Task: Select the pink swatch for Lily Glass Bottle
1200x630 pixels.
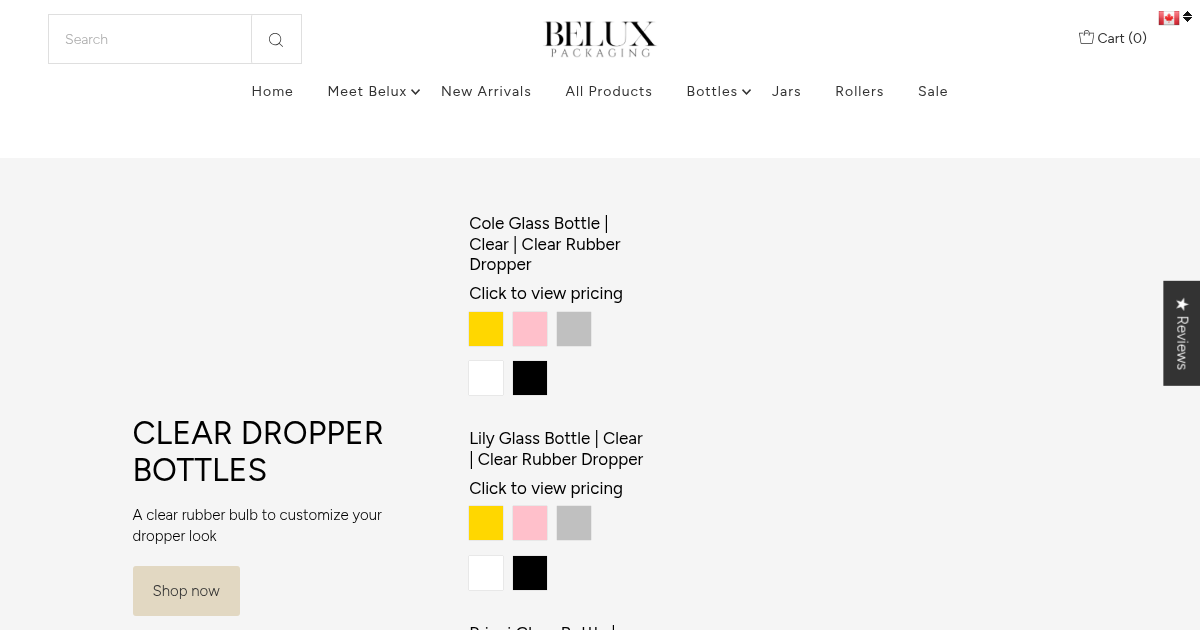Action: [x=530, y=523]
